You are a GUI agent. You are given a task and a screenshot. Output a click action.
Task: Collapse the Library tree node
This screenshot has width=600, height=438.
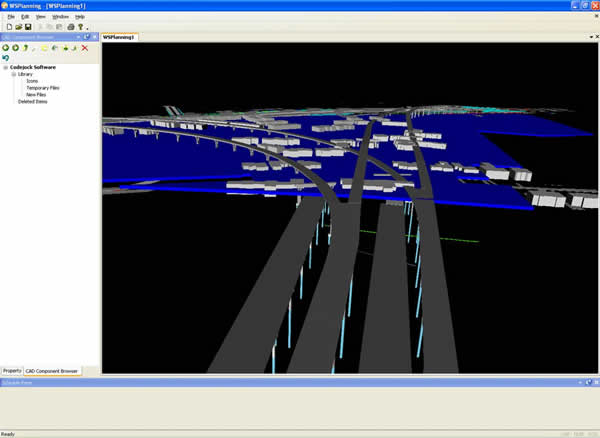click(x=14, y=74)
